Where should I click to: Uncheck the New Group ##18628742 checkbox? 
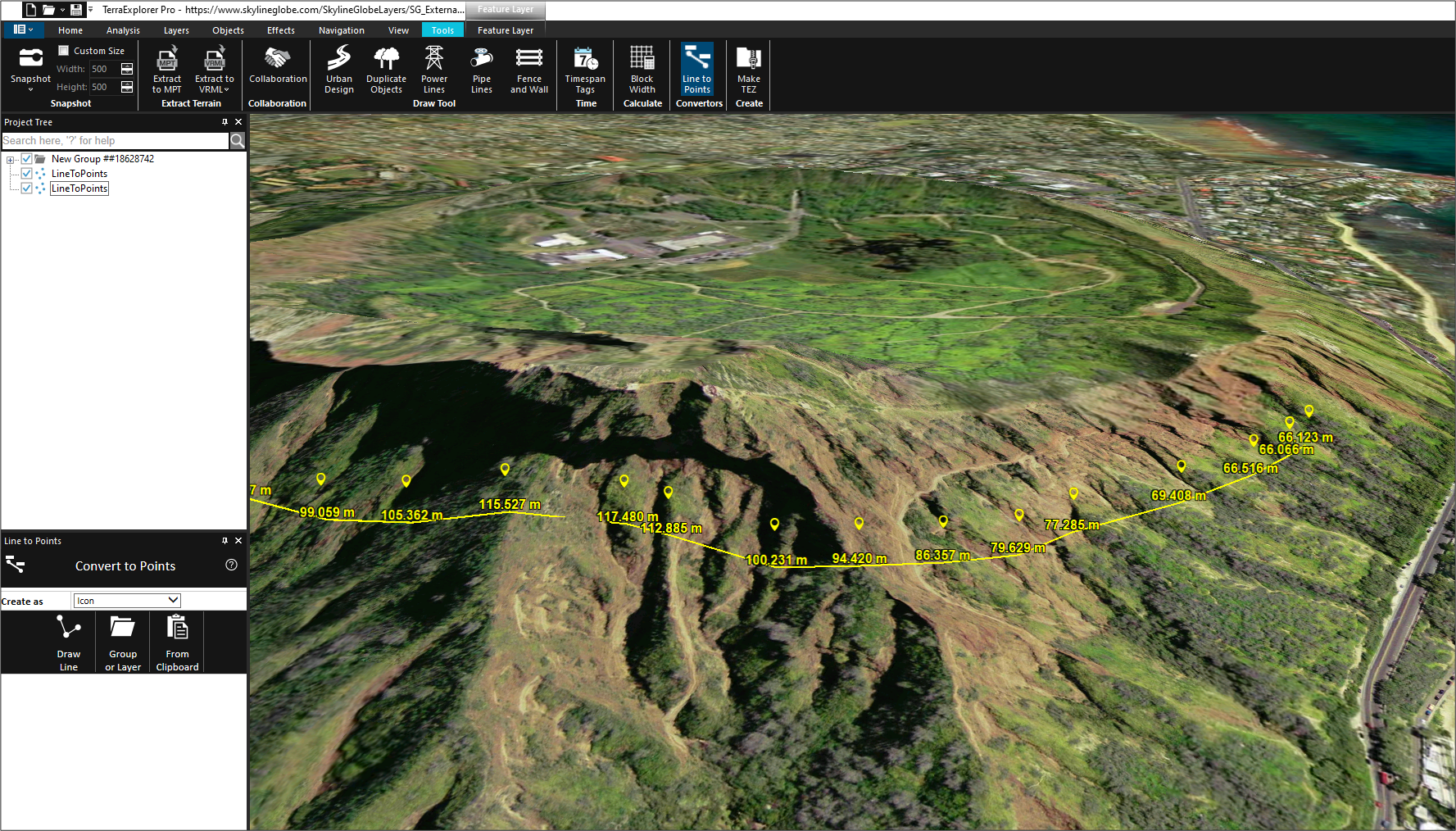point(26,159)
